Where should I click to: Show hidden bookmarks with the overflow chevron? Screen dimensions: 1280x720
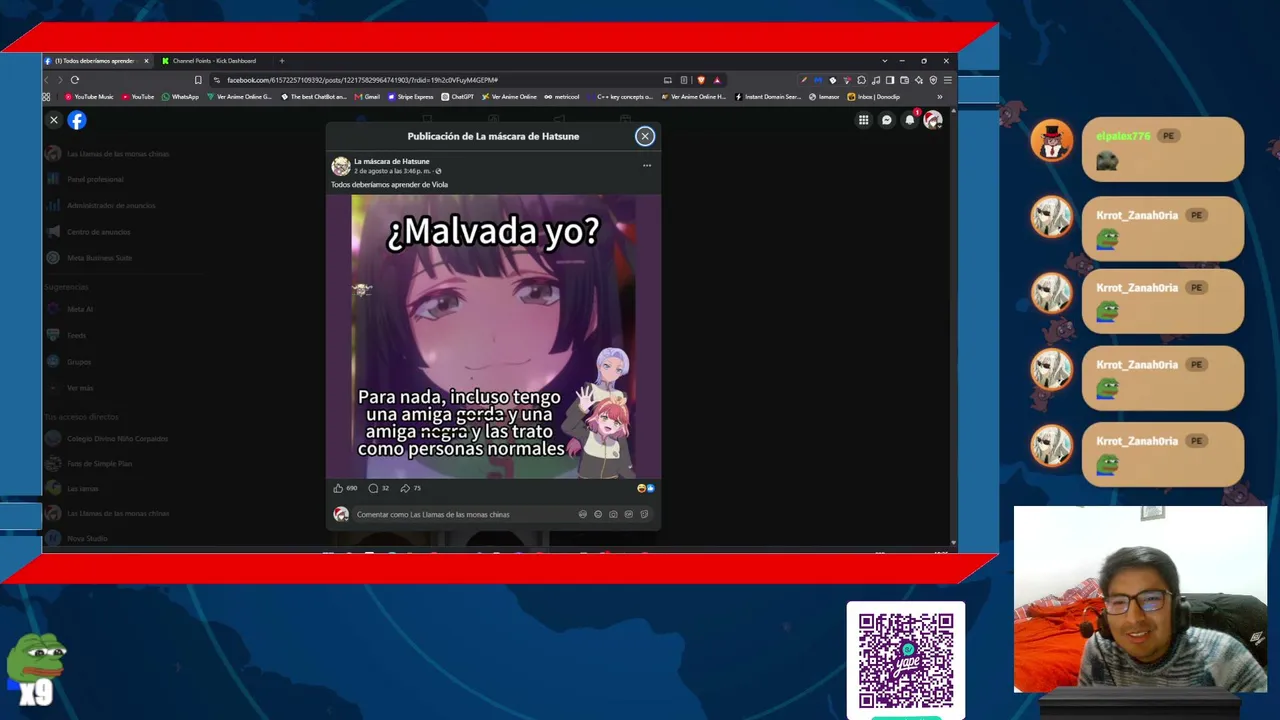[x=940, y=97]
